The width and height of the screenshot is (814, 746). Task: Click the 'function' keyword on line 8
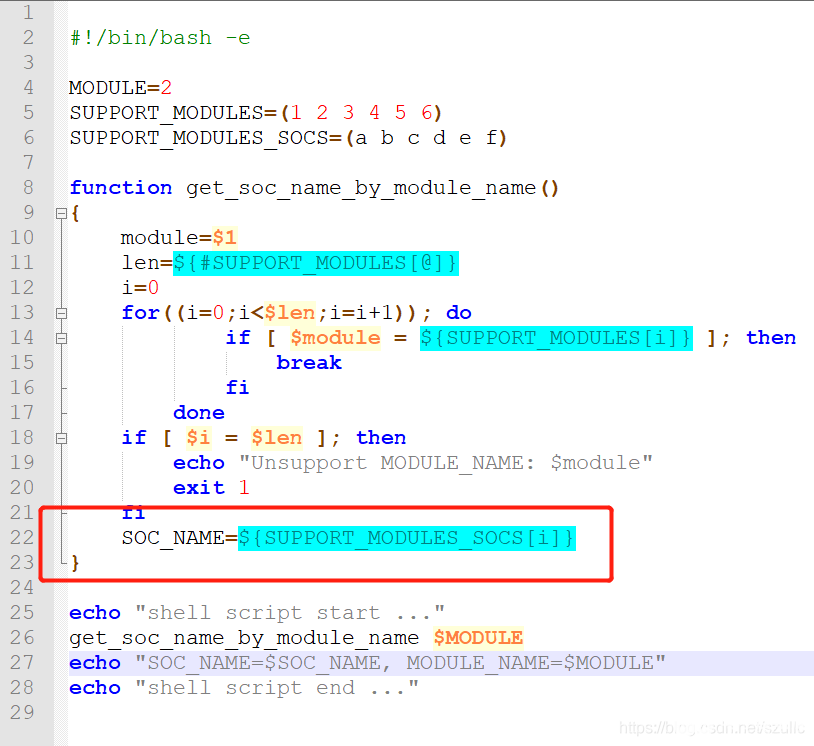coord(121,187)
